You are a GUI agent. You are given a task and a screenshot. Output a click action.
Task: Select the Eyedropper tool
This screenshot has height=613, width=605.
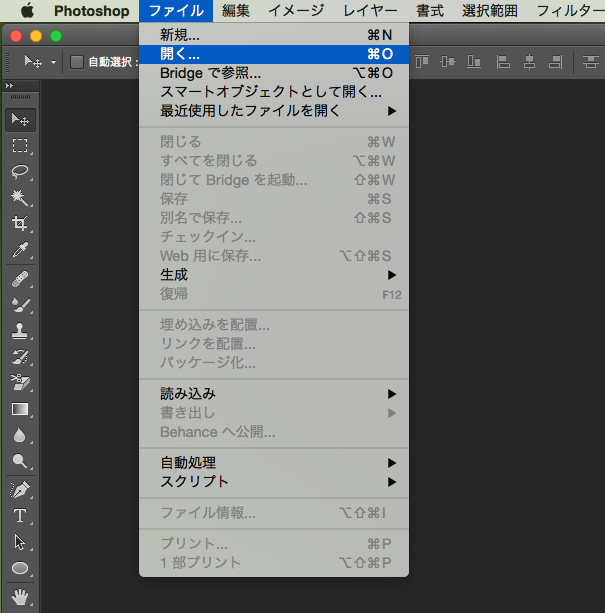pyautogui.click(x=20, y=249)
